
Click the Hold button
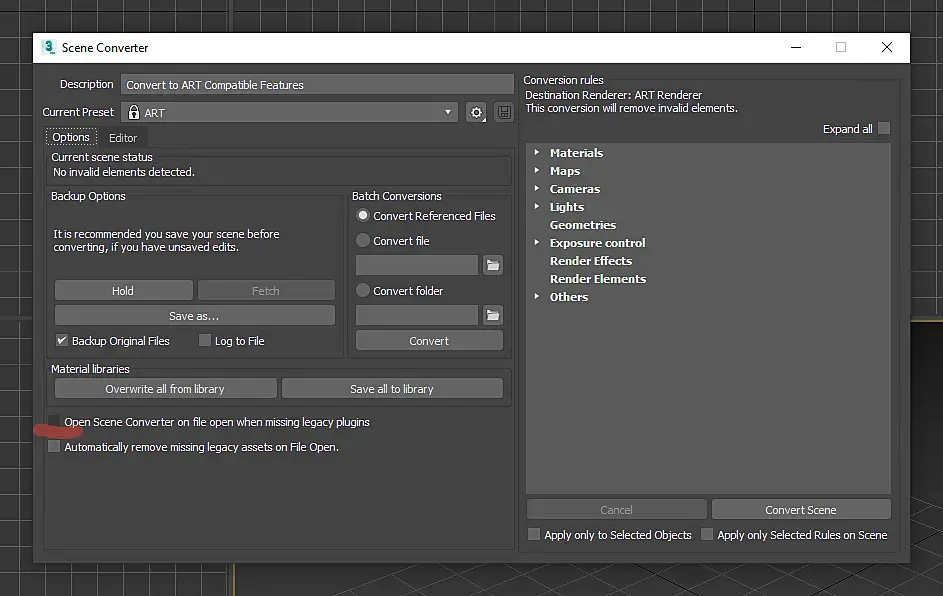pos(123,290)
